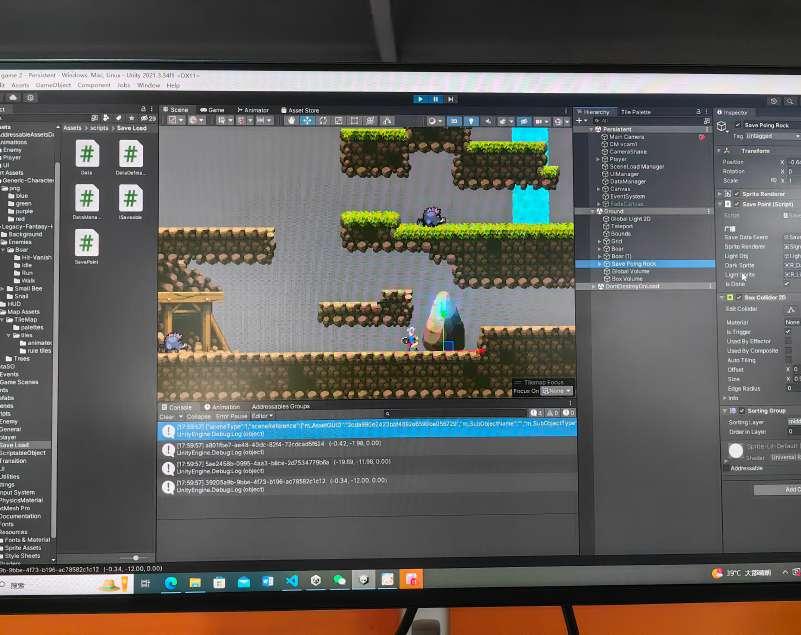Toggle Console Collapse option
The image size is (801, 635).
pos(198,416)
